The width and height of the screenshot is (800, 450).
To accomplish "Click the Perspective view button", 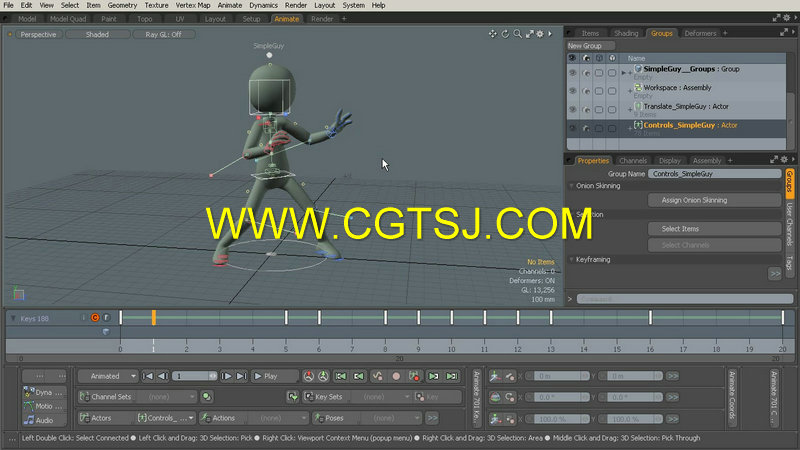I will pyautogui.click(x=38, y=34).
